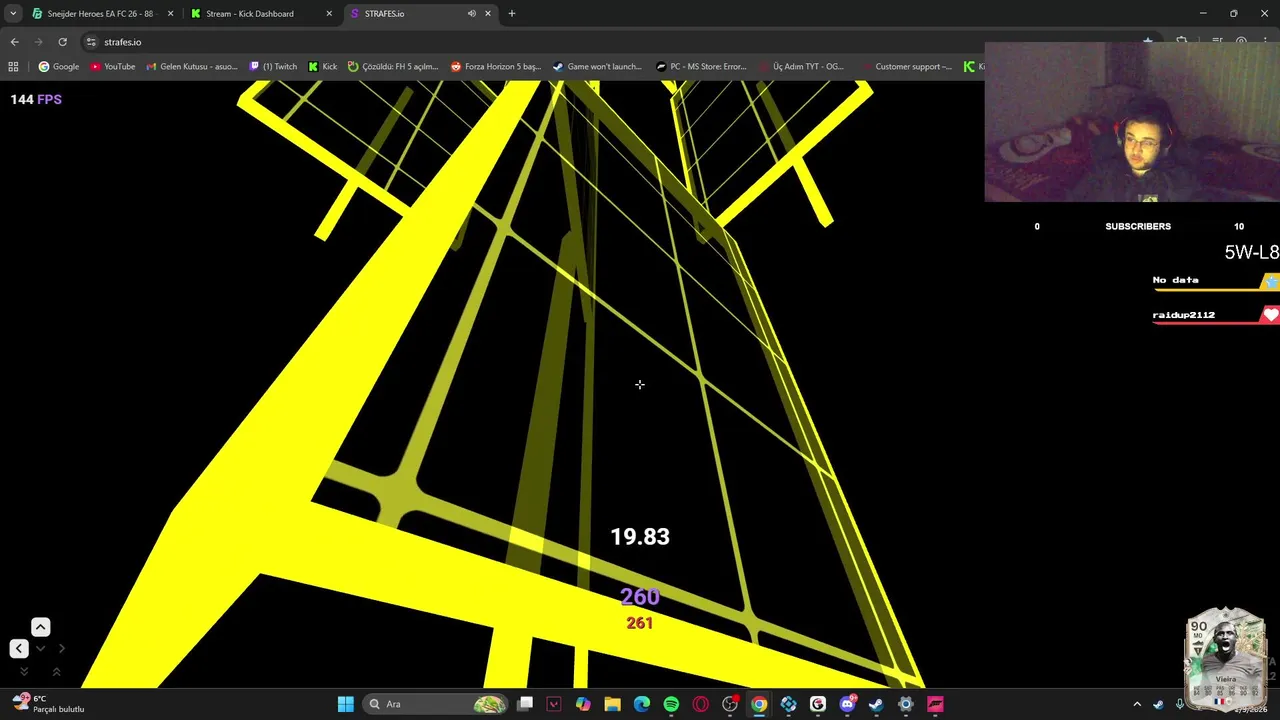Click the Vieira 90 player card

click(x=1226, y=659)
